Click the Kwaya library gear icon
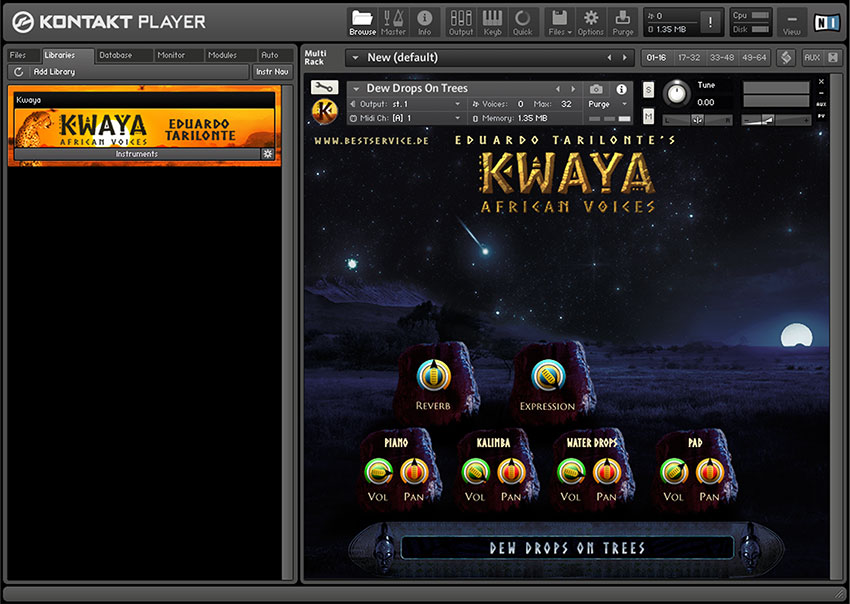This screenshot has height=604, width=850. pyautogui.click(x=267, y=154)
